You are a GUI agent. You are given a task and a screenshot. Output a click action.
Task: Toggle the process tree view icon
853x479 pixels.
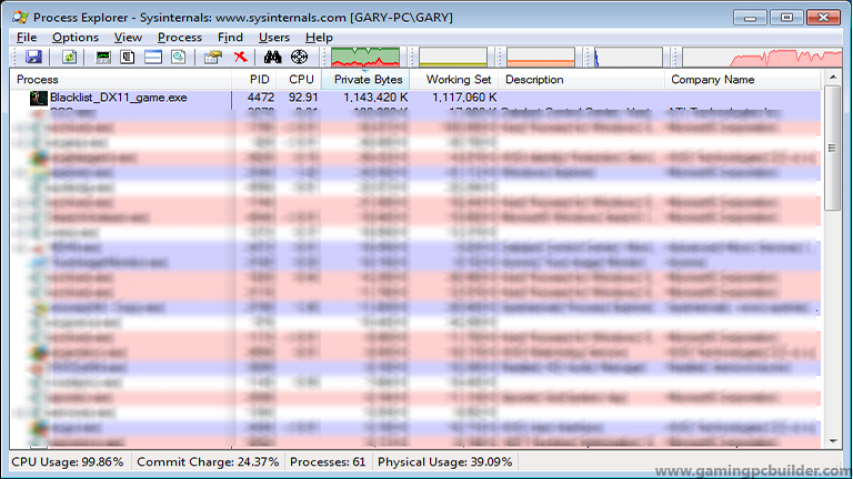(127, 57)
